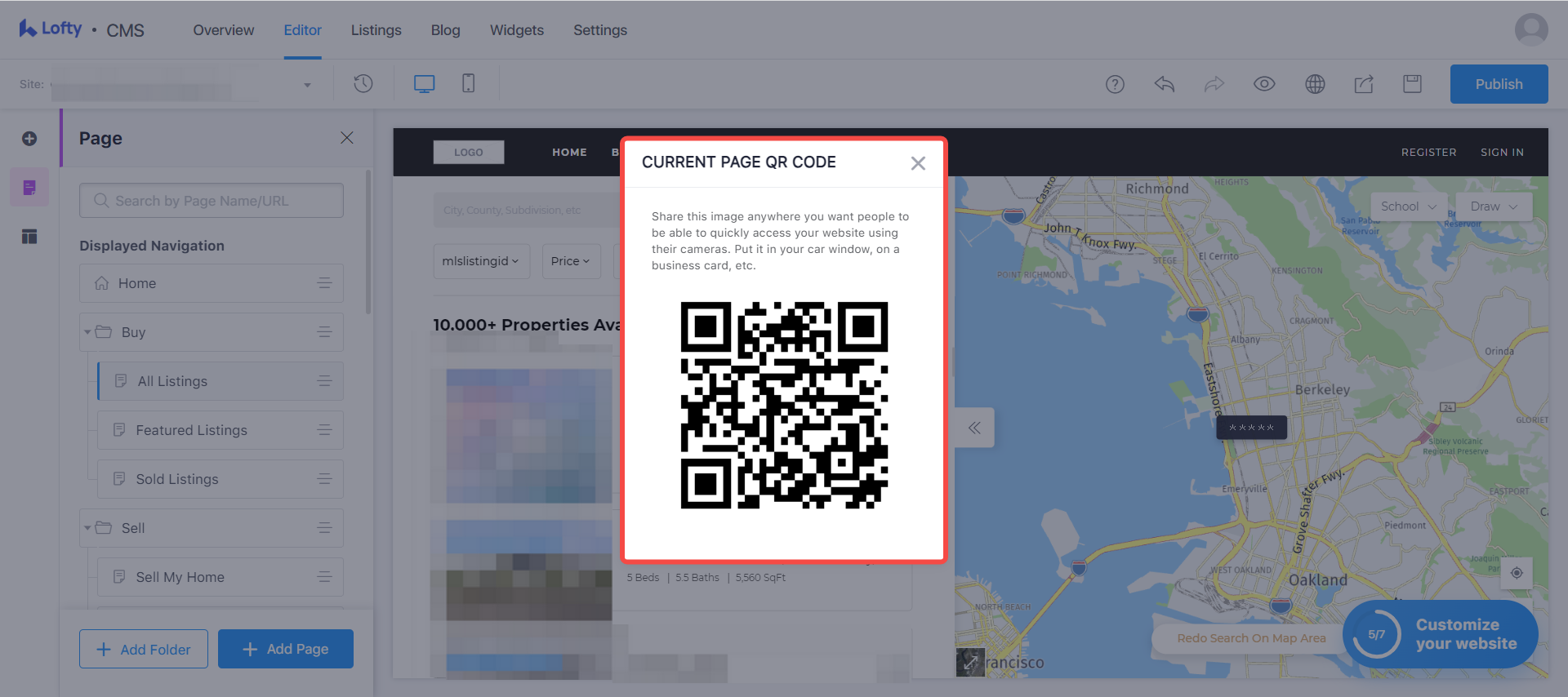Open the School map dropdown
This screenshot has width=1568, height=697.
1408,206
